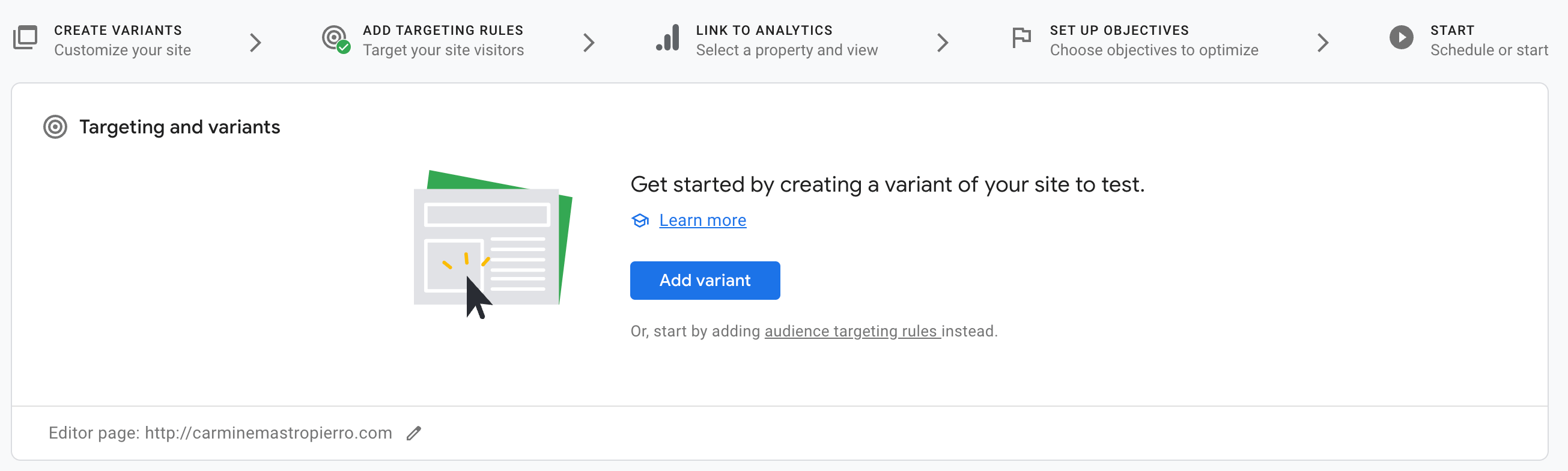Screen dimensions: 1568x471
Task: Click the targeting bullseye icon with green check
Action: click(x=336, y=39)
